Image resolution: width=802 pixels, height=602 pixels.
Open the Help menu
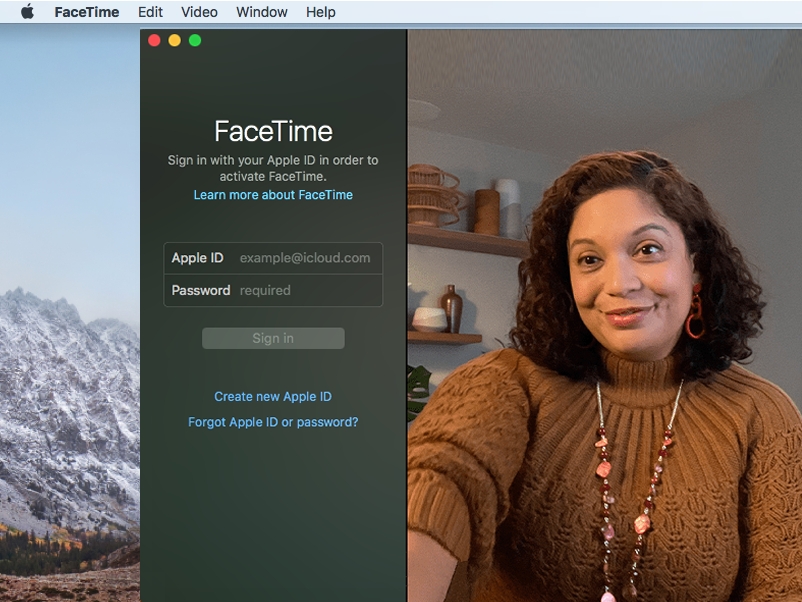[321, 12]
